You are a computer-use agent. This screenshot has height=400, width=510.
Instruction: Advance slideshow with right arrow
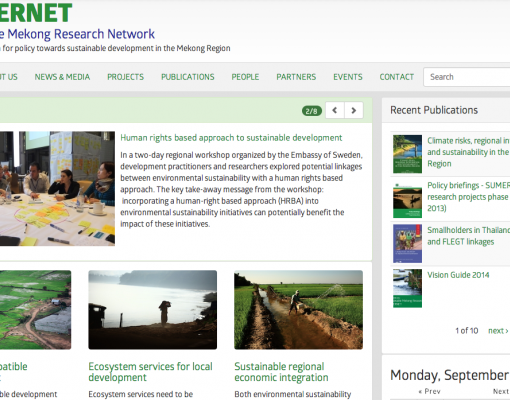[354, 110]
